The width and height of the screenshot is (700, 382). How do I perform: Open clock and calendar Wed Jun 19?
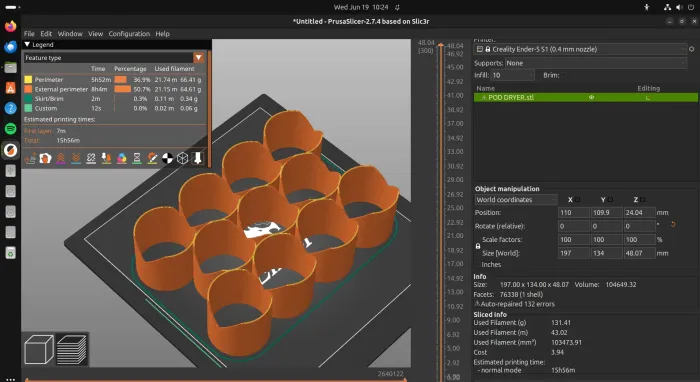(361, 7)
